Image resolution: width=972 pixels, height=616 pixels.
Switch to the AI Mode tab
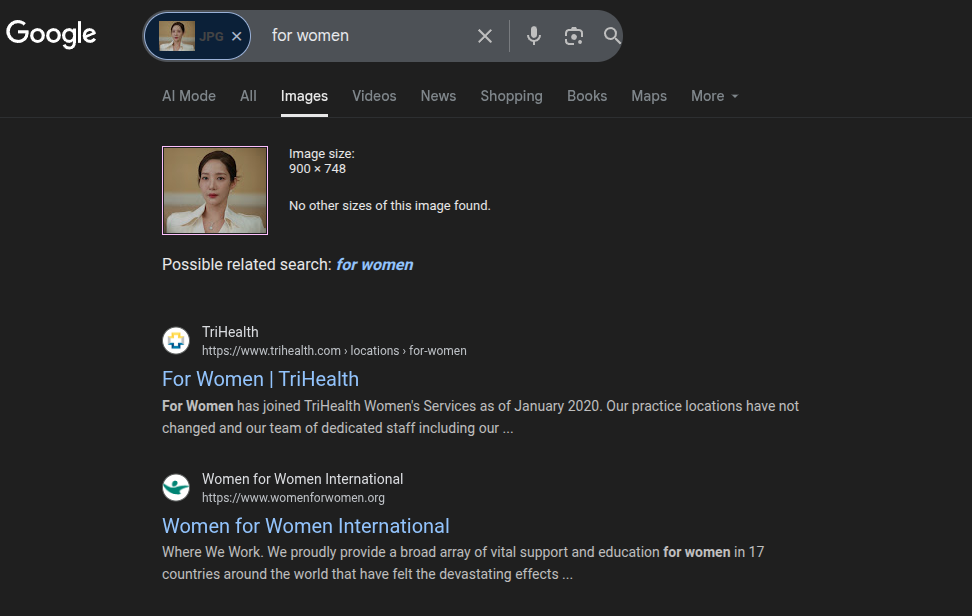(x=189, y=96)
